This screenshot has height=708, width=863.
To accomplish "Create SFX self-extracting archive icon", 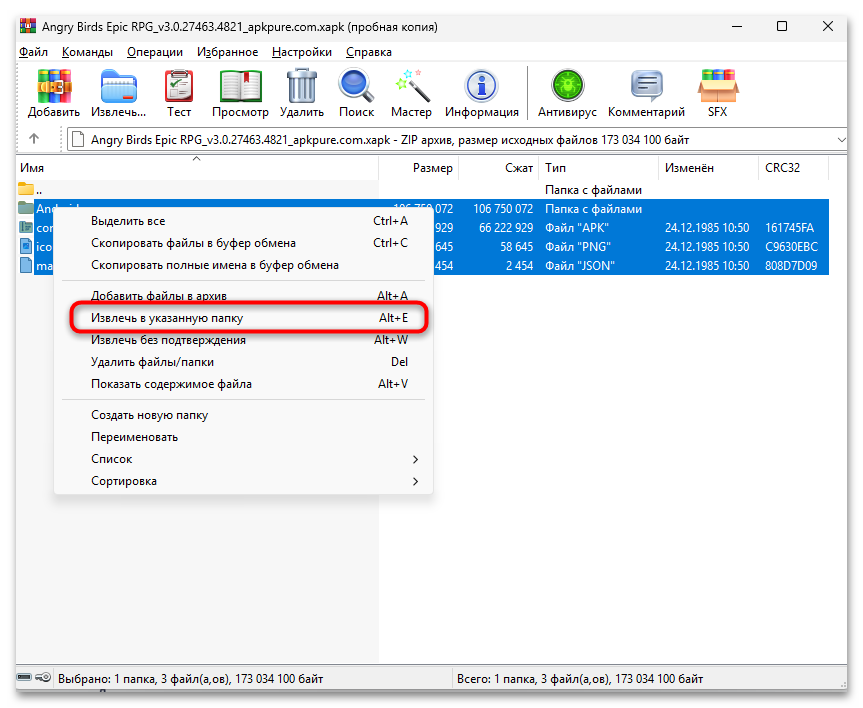I will coord(718,86).
